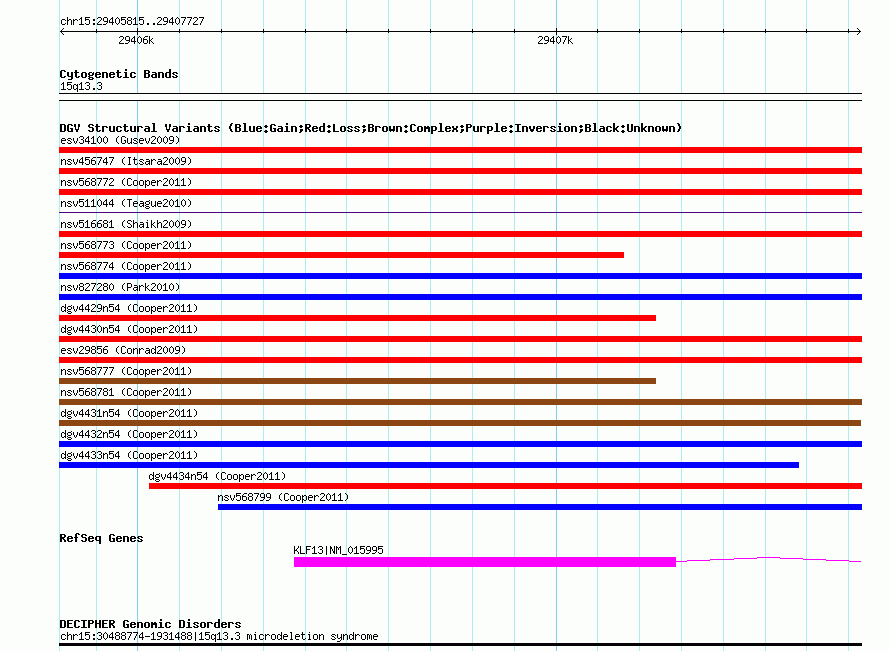Click the nsv568774 (Cooper2011) blue gain bar
This screenshot has height=651, width=890.
pos(460,276)
